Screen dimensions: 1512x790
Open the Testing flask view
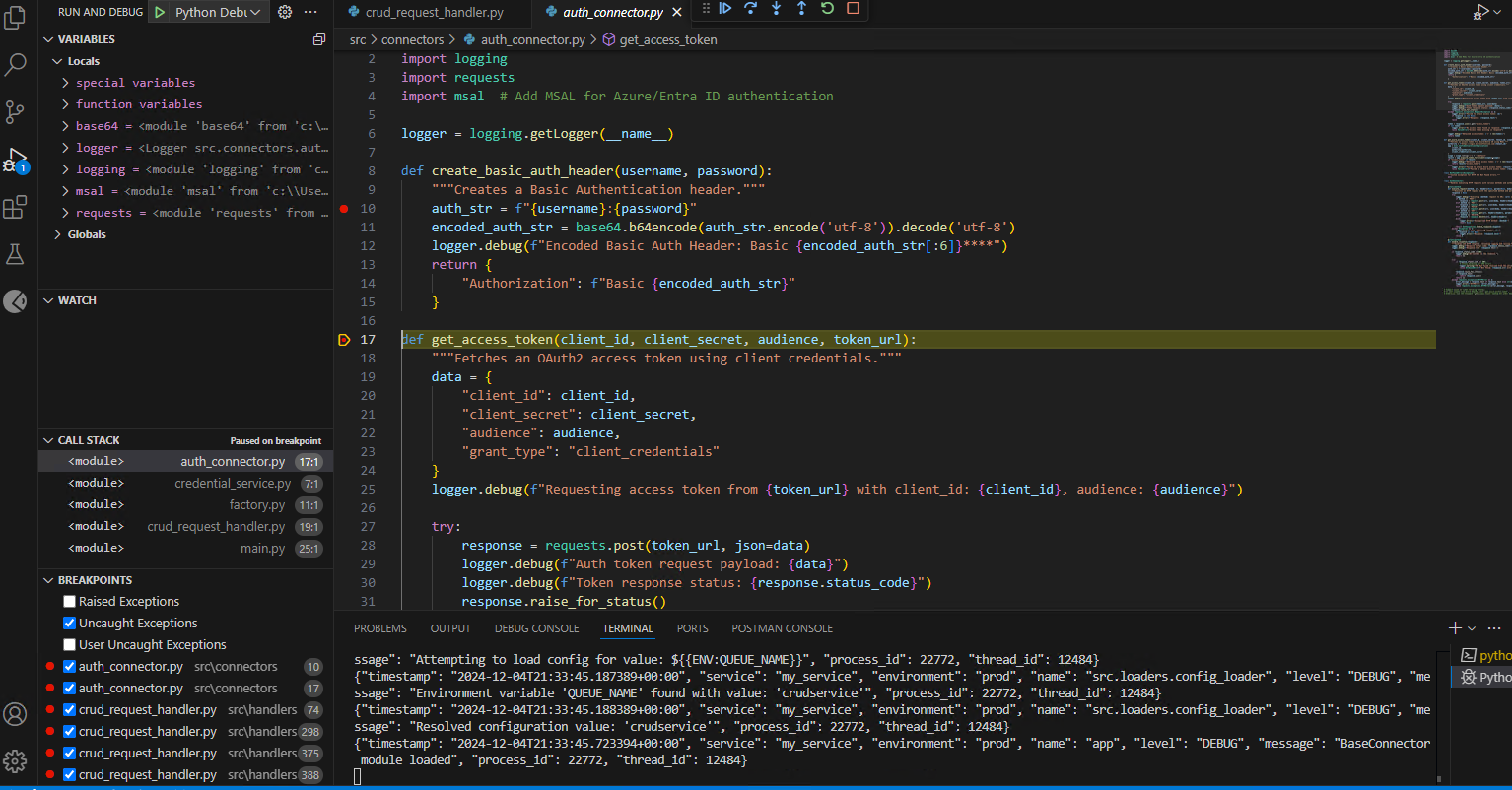(15, 254)
